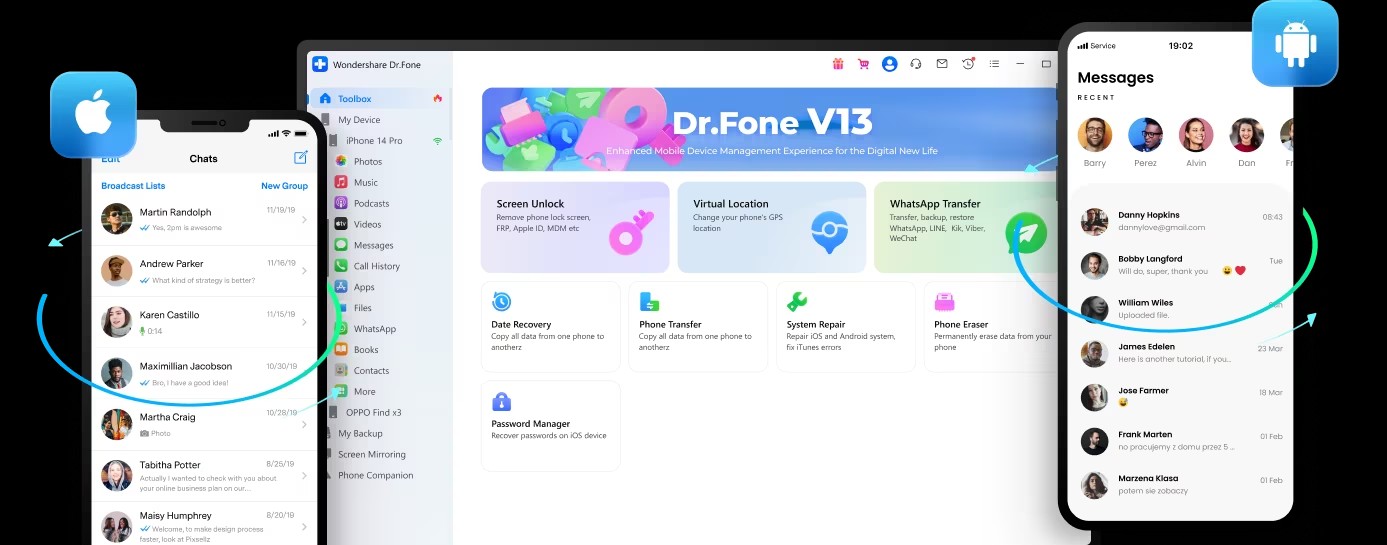Open the mail envelope icon
Viewport: 1387px width, 545px height.
click(x=941, y=64)
